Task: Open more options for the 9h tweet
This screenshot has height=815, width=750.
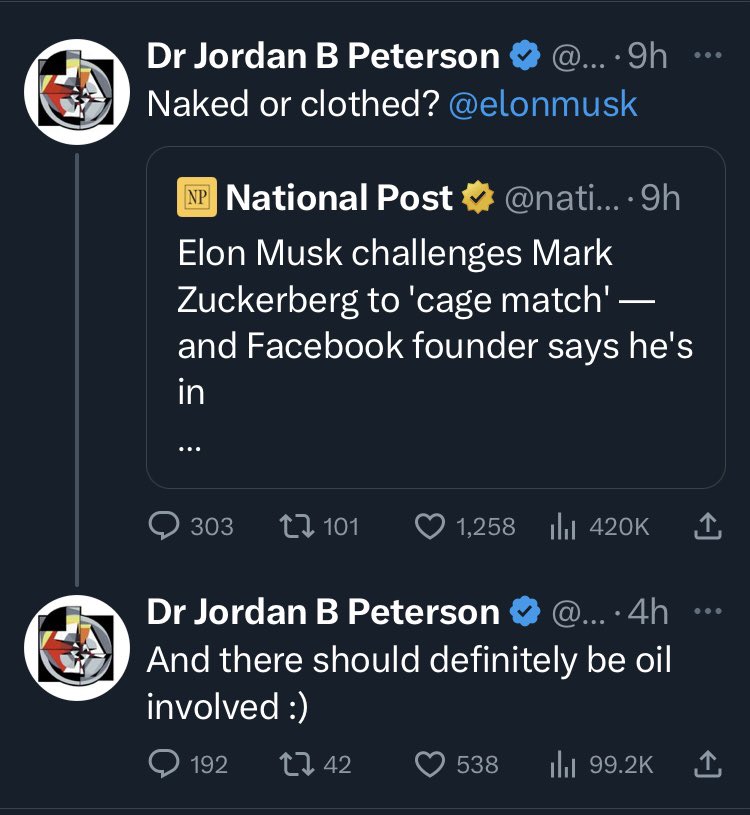Action: pos(708,55)
